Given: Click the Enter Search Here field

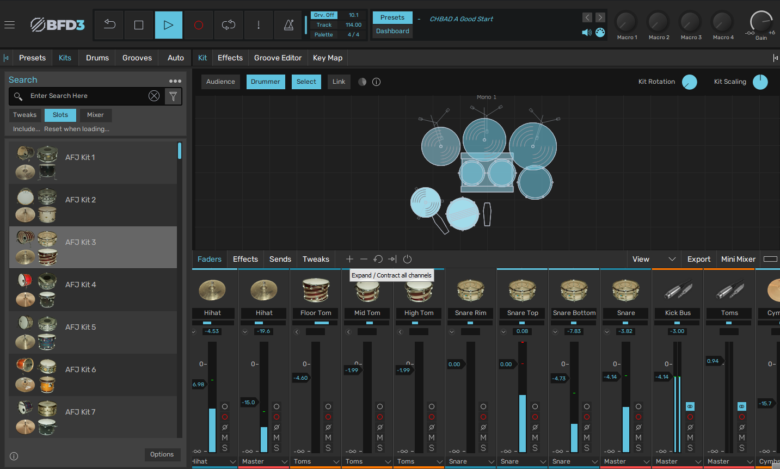Looking at the screenshot, I should tap(87, 96).
